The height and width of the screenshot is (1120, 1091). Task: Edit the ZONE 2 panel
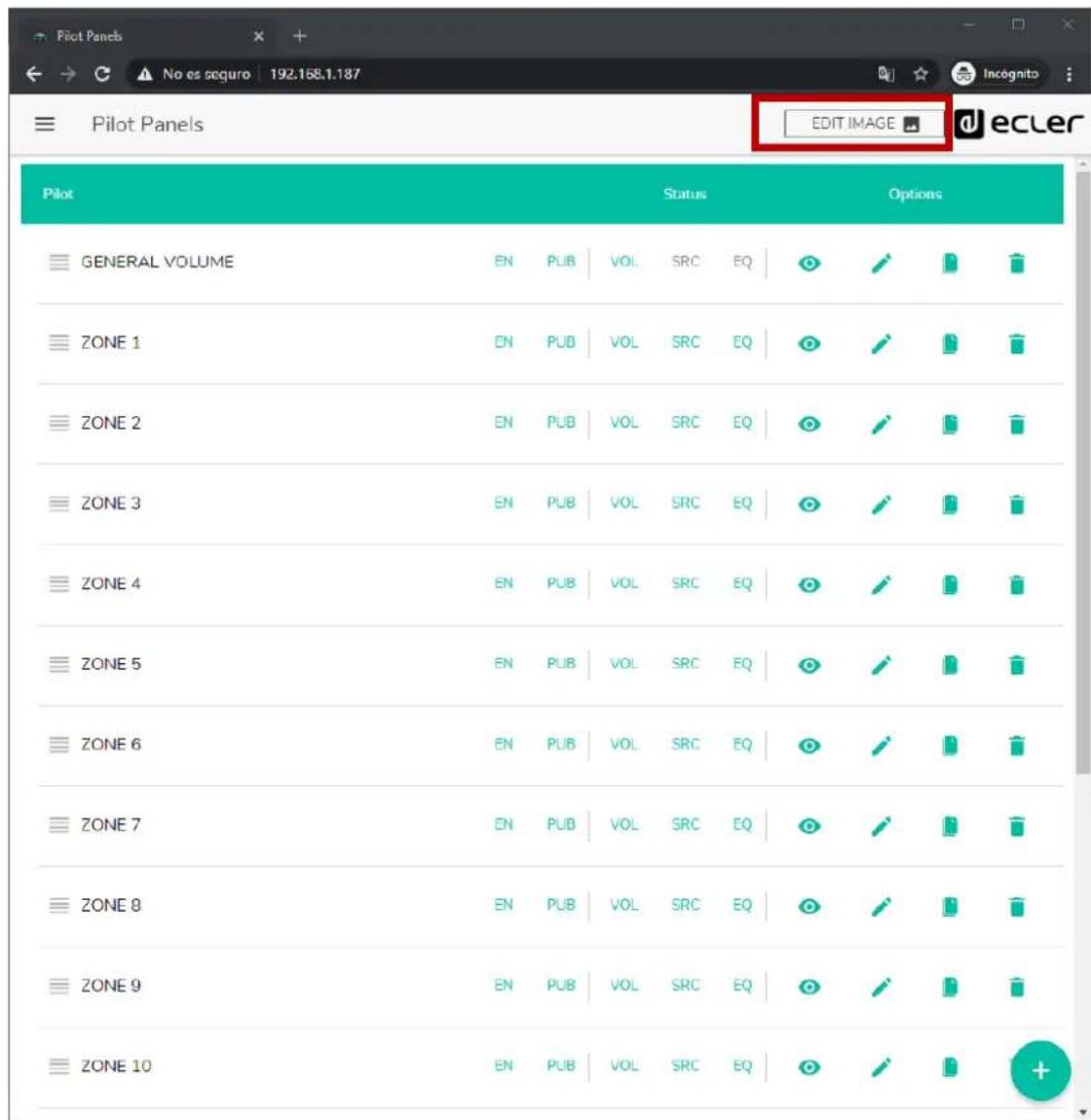(881, 425)
